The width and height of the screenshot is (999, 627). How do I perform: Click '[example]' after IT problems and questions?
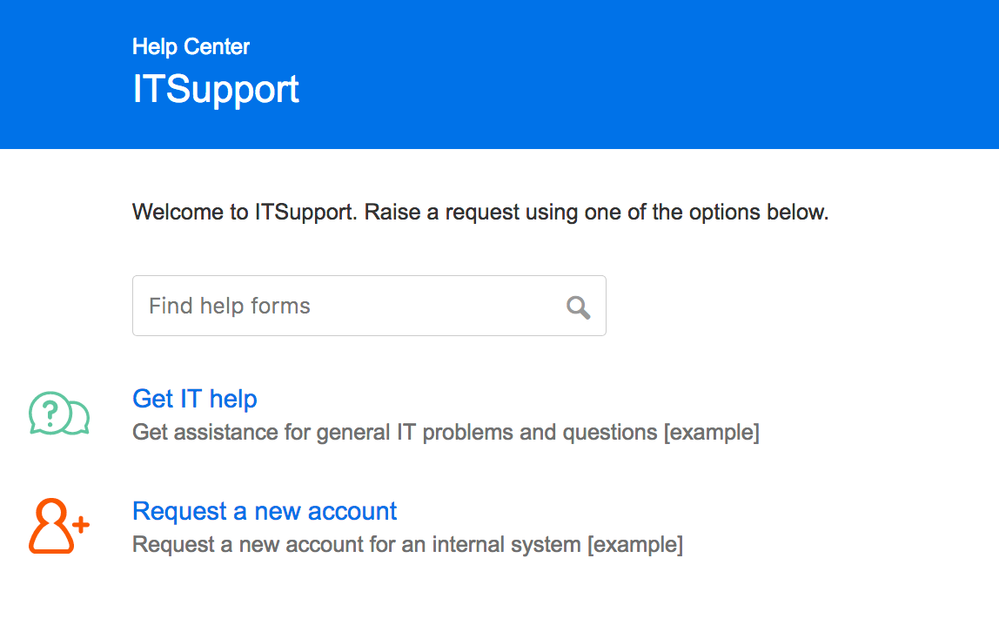tap(712, 433)
